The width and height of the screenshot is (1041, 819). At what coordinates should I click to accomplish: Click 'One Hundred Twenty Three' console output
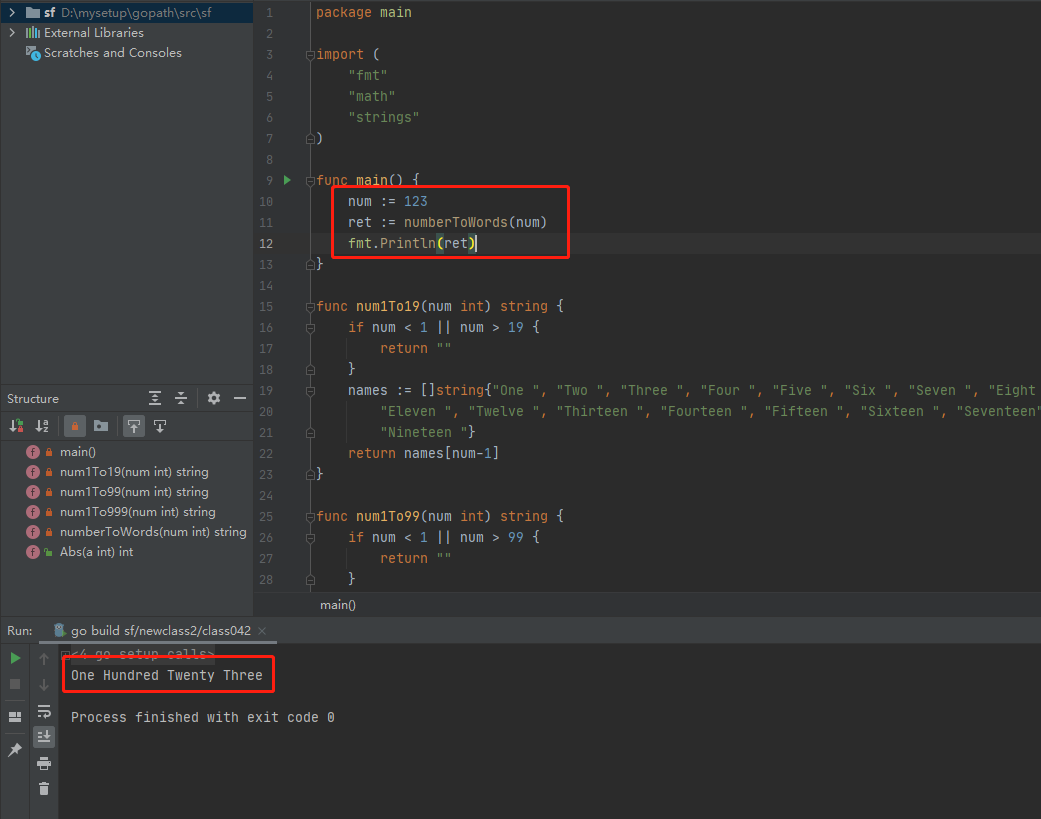click(167, 675)
